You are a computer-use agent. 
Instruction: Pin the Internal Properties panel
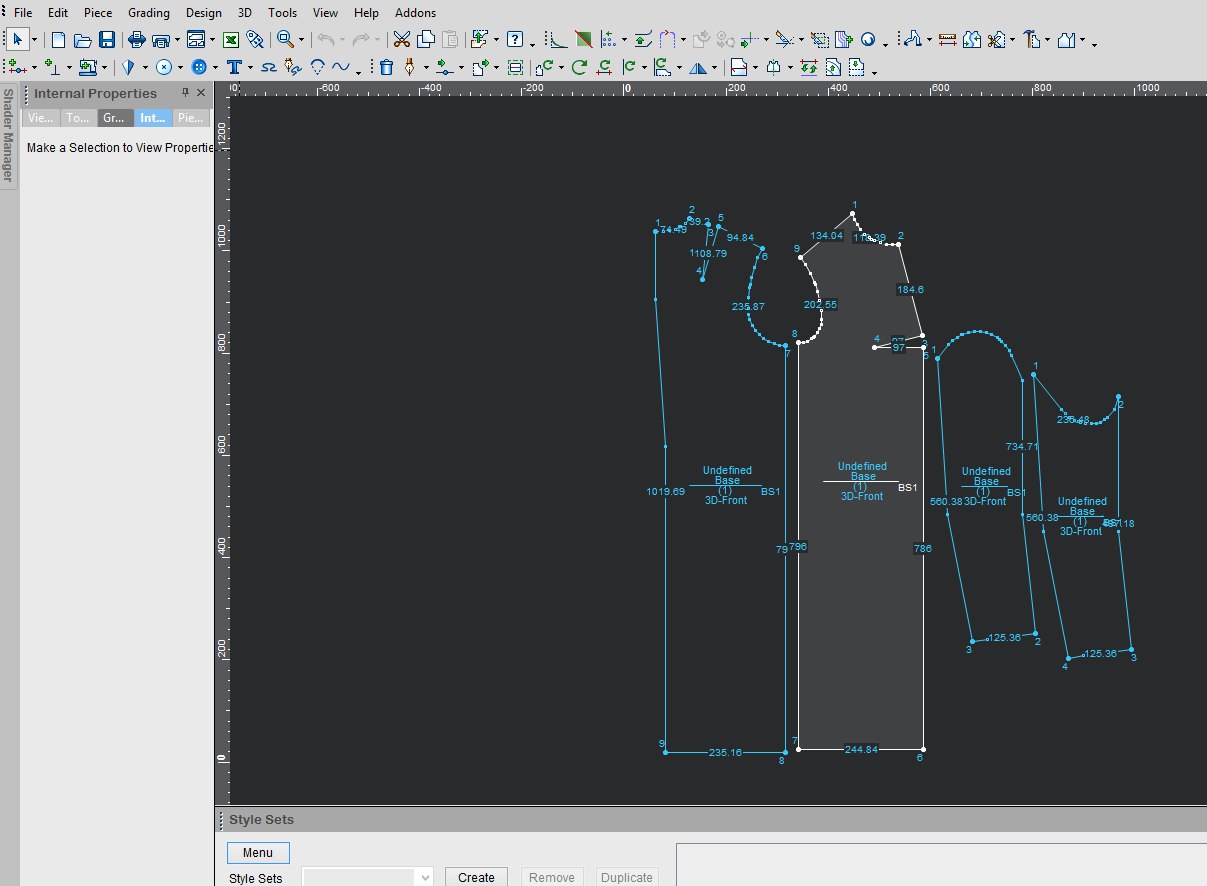tap(185, 93)
